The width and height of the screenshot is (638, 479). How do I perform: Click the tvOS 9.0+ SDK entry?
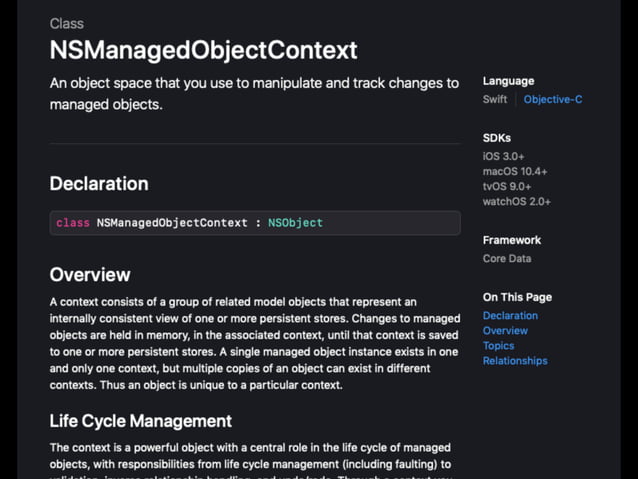pyautogui.click(x=507, y=187)
